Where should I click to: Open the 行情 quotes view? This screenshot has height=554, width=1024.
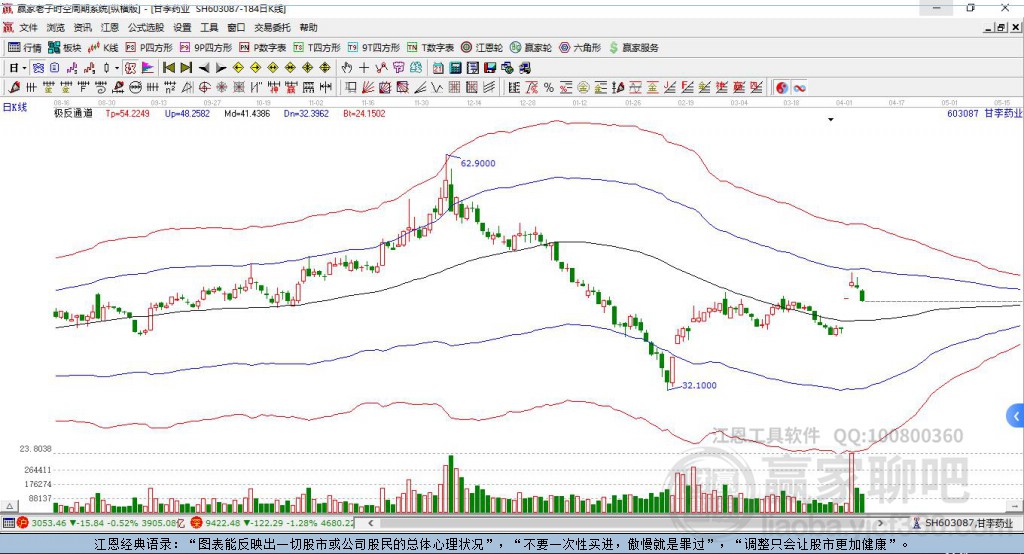25,48
